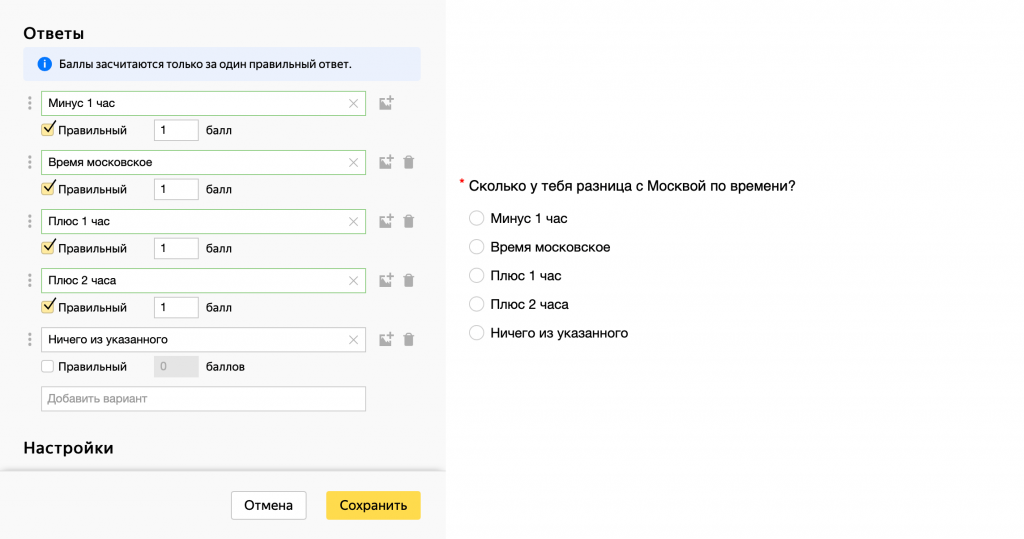This screenshot has width=1024, height=539.
Task: Click the 'Отмена' button
Action: 268,505
